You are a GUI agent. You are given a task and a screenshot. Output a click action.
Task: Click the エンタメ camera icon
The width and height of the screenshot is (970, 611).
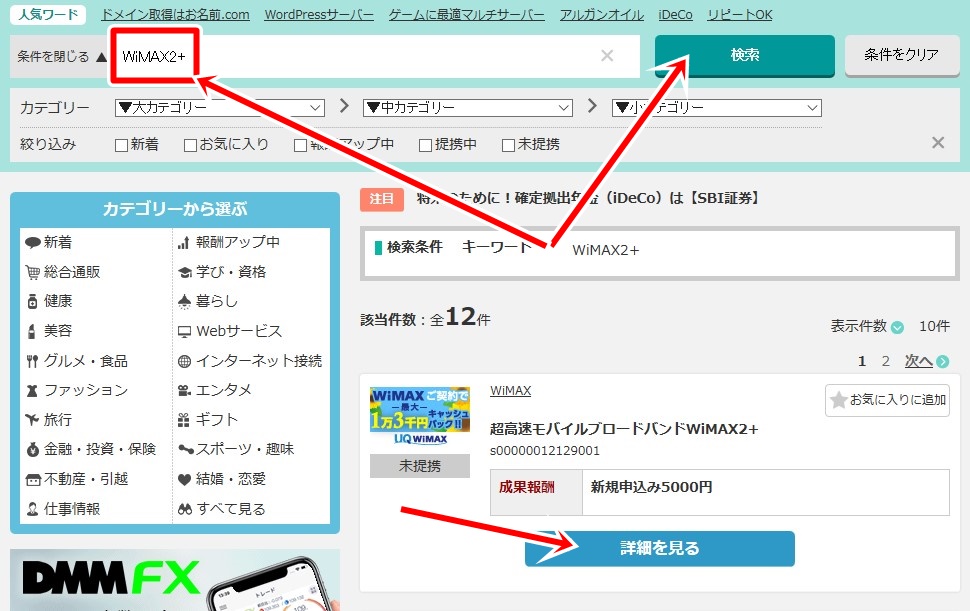tap(184, 391)
